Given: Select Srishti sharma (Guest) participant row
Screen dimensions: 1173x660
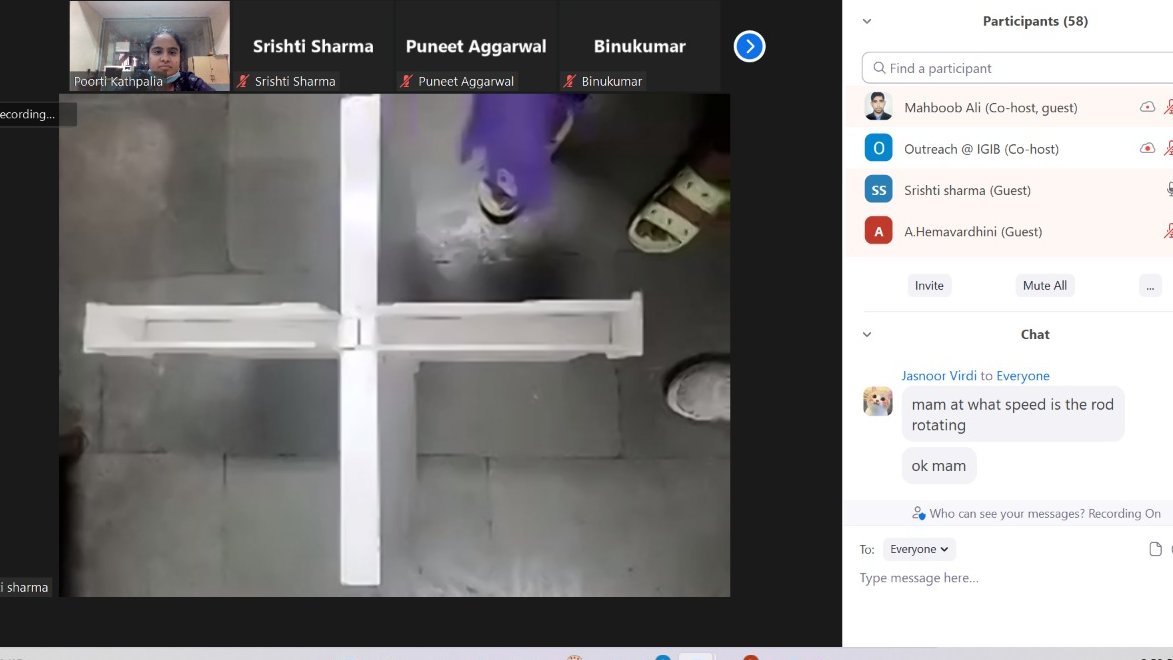Looking at the screenshot, I should point(1008,190).
